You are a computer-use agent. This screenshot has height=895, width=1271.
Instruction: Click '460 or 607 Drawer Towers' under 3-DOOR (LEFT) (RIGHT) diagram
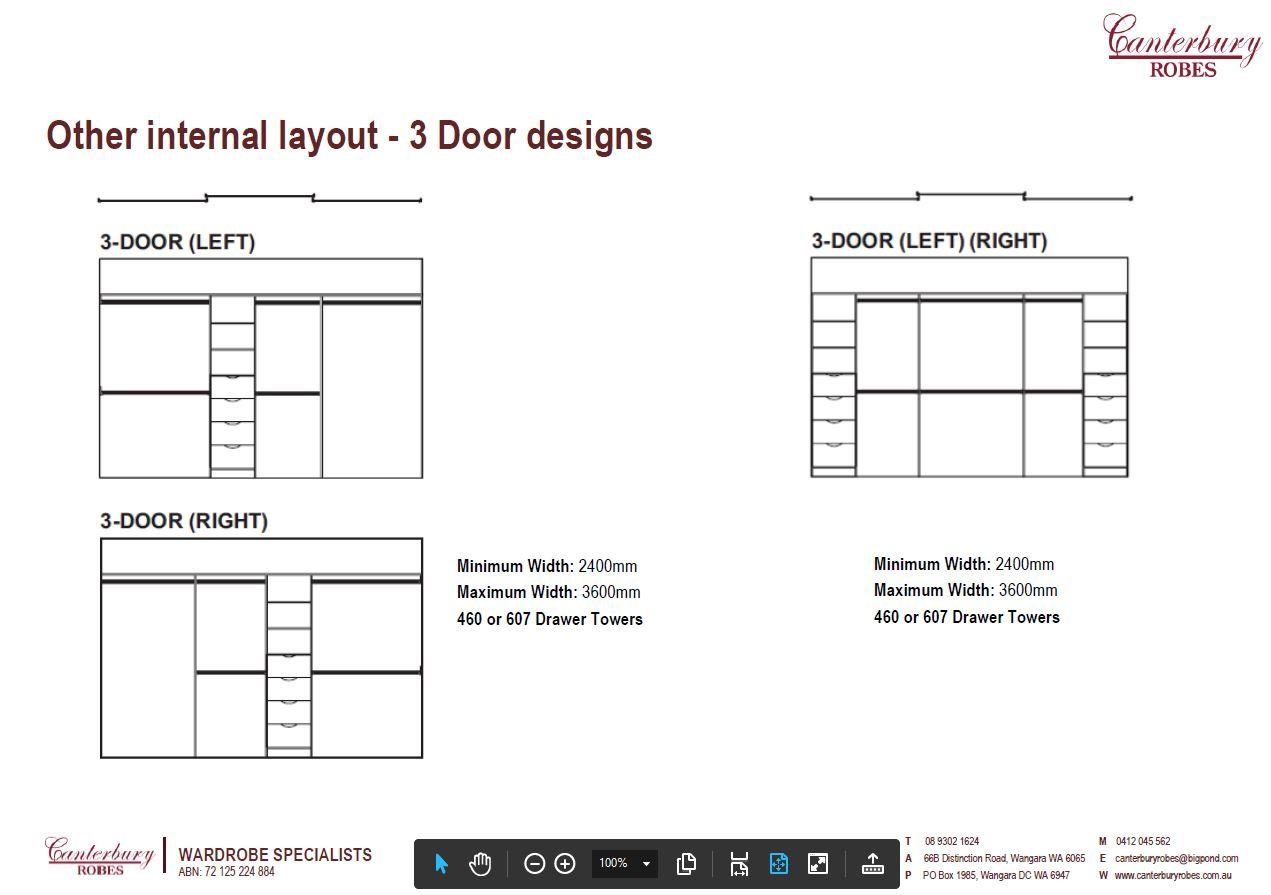(x=967, y=617)
